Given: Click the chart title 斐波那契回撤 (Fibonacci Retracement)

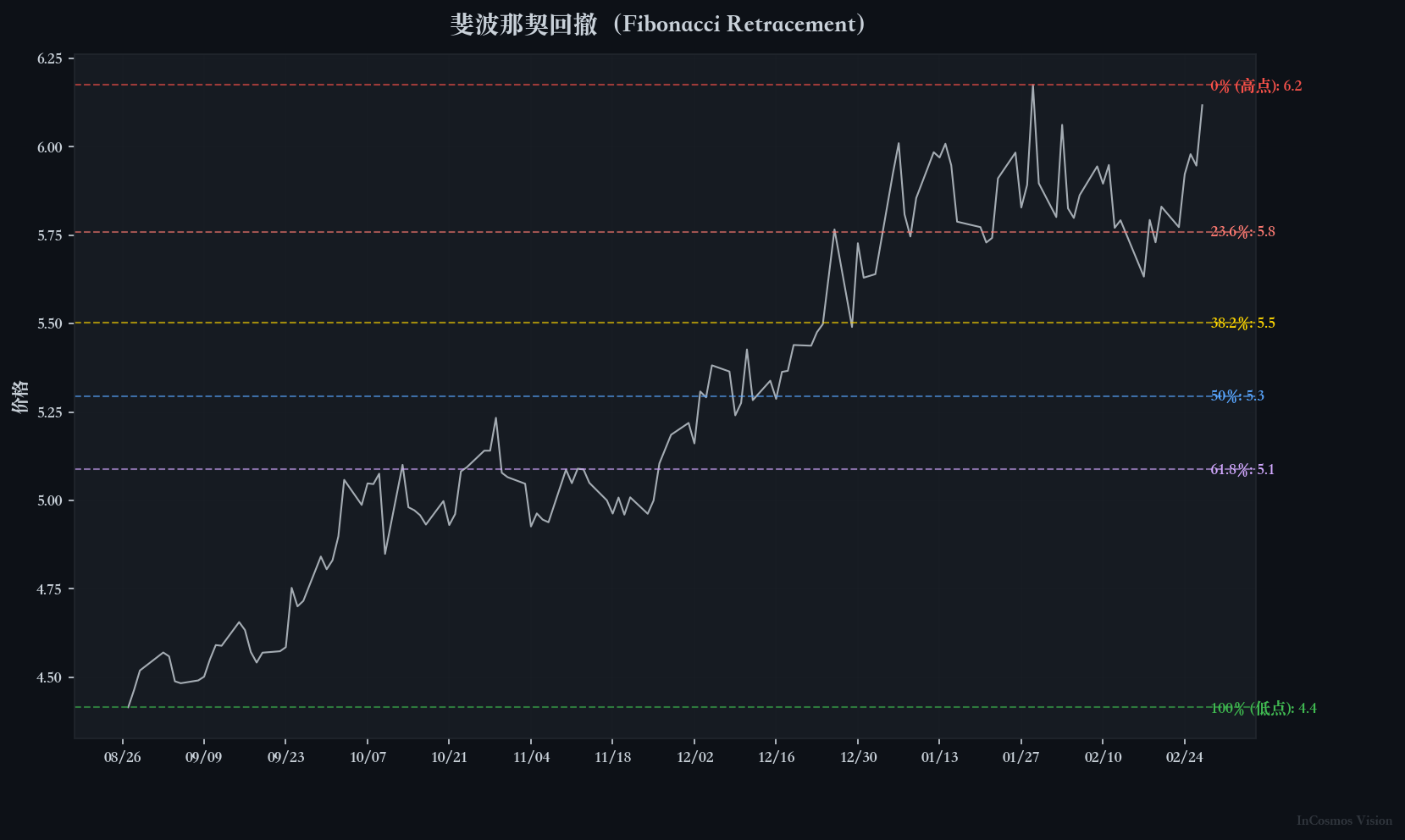Looking at the screenshot, I should coord(657,24).
